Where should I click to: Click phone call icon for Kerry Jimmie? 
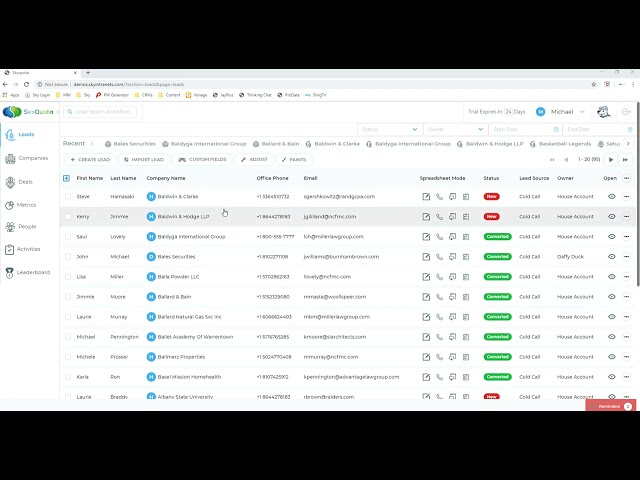pyautogui.click(x=439, y=217)
